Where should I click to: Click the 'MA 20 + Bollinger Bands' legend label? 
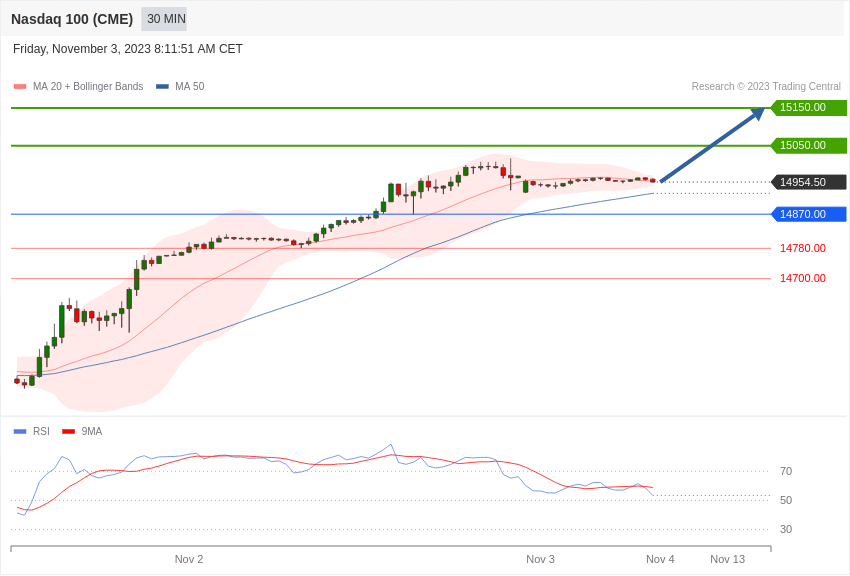[x=88, y=87]
